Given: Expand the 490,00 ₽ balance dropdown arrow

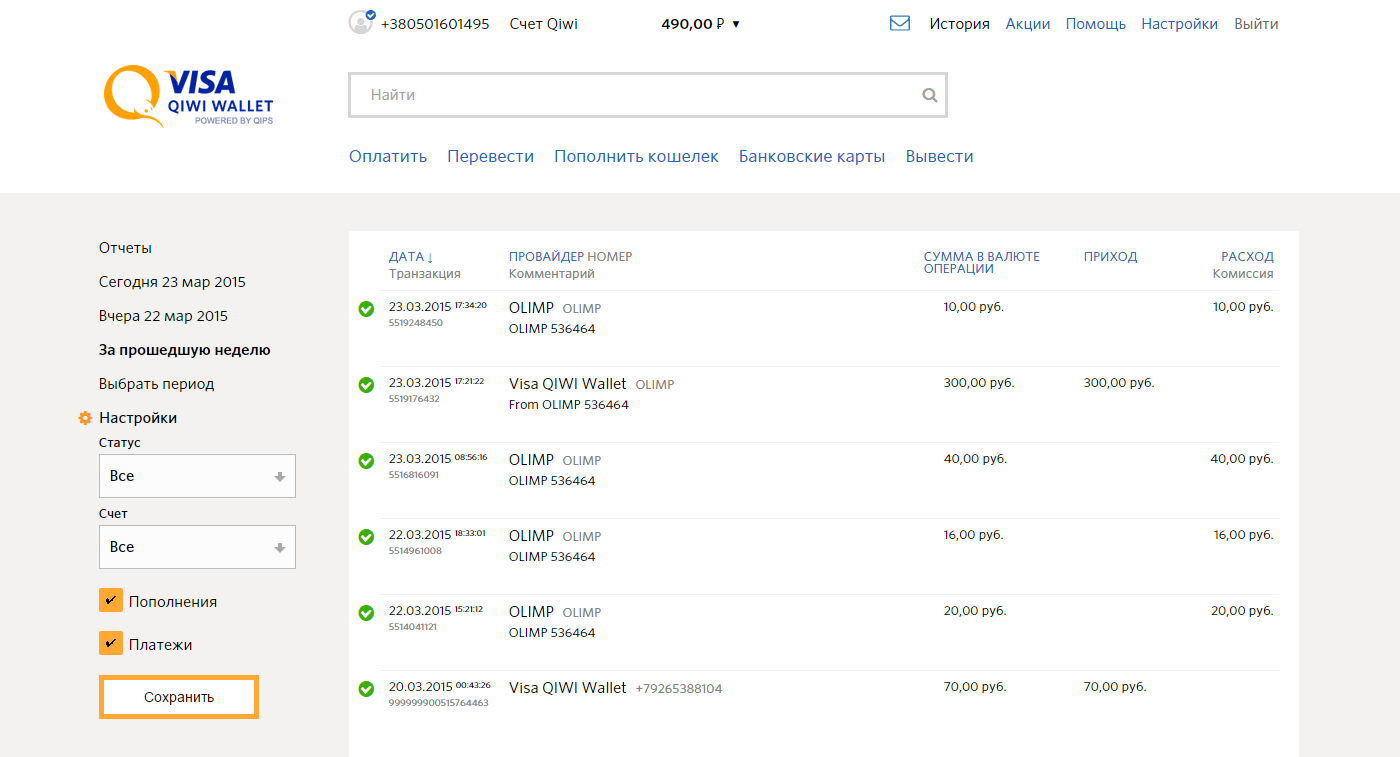Looking at the screenshot, I should 736,24.
